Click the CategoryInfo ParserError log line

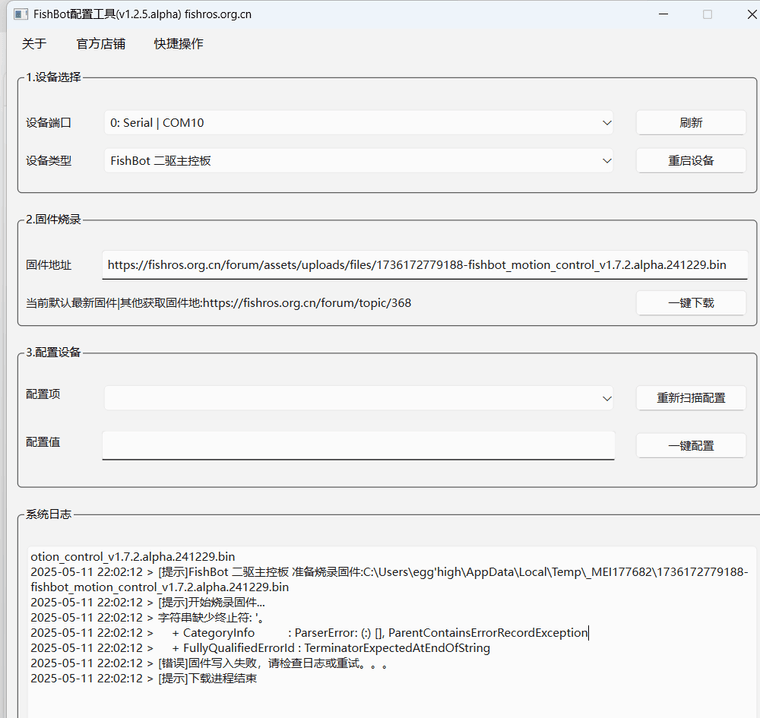click(x=309, y=633)
